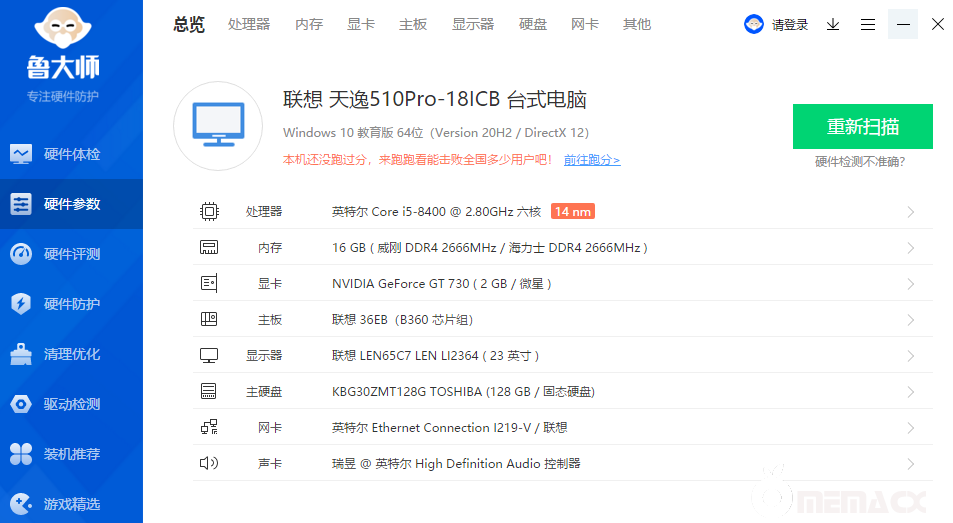
Task: Click the 硬件检测不准确? text
Action: [x=862, y=161]
